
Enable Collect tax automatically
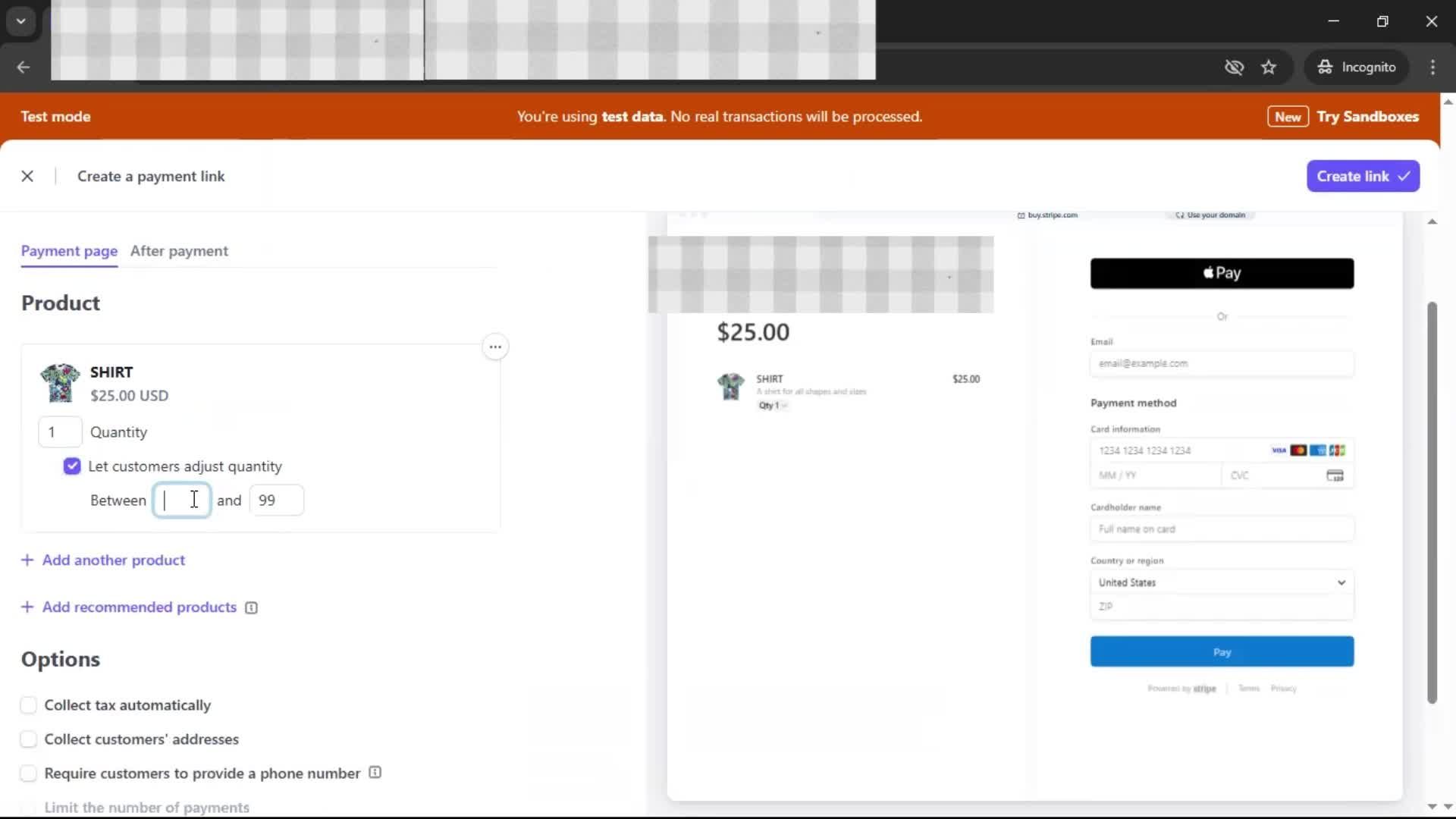tap(28, 705)
